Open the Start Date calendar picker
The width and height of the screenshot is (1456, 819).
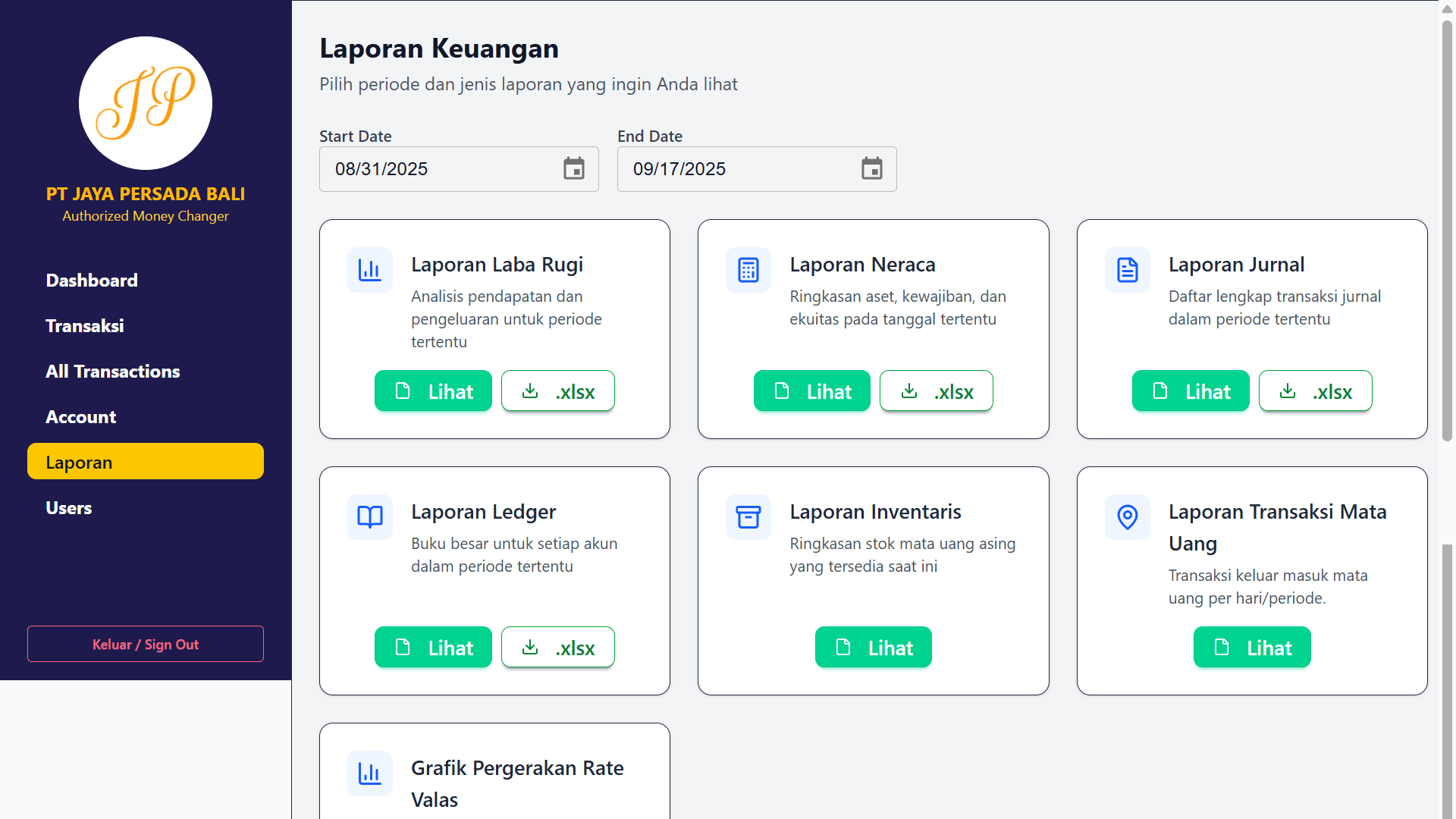click(x=574, y=168)
